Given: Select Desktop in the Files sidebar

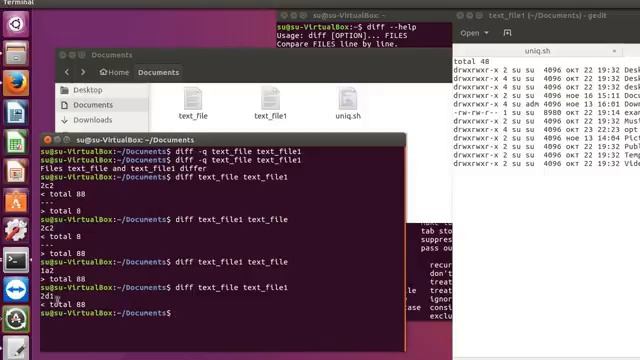Looking at the screenshot, I should click(88, 90).
